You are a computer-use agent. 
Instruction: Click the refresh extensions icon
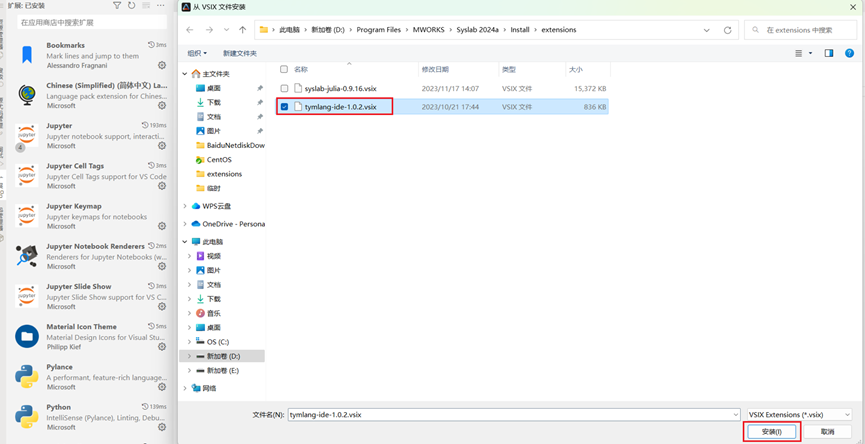tap(131, 6)
